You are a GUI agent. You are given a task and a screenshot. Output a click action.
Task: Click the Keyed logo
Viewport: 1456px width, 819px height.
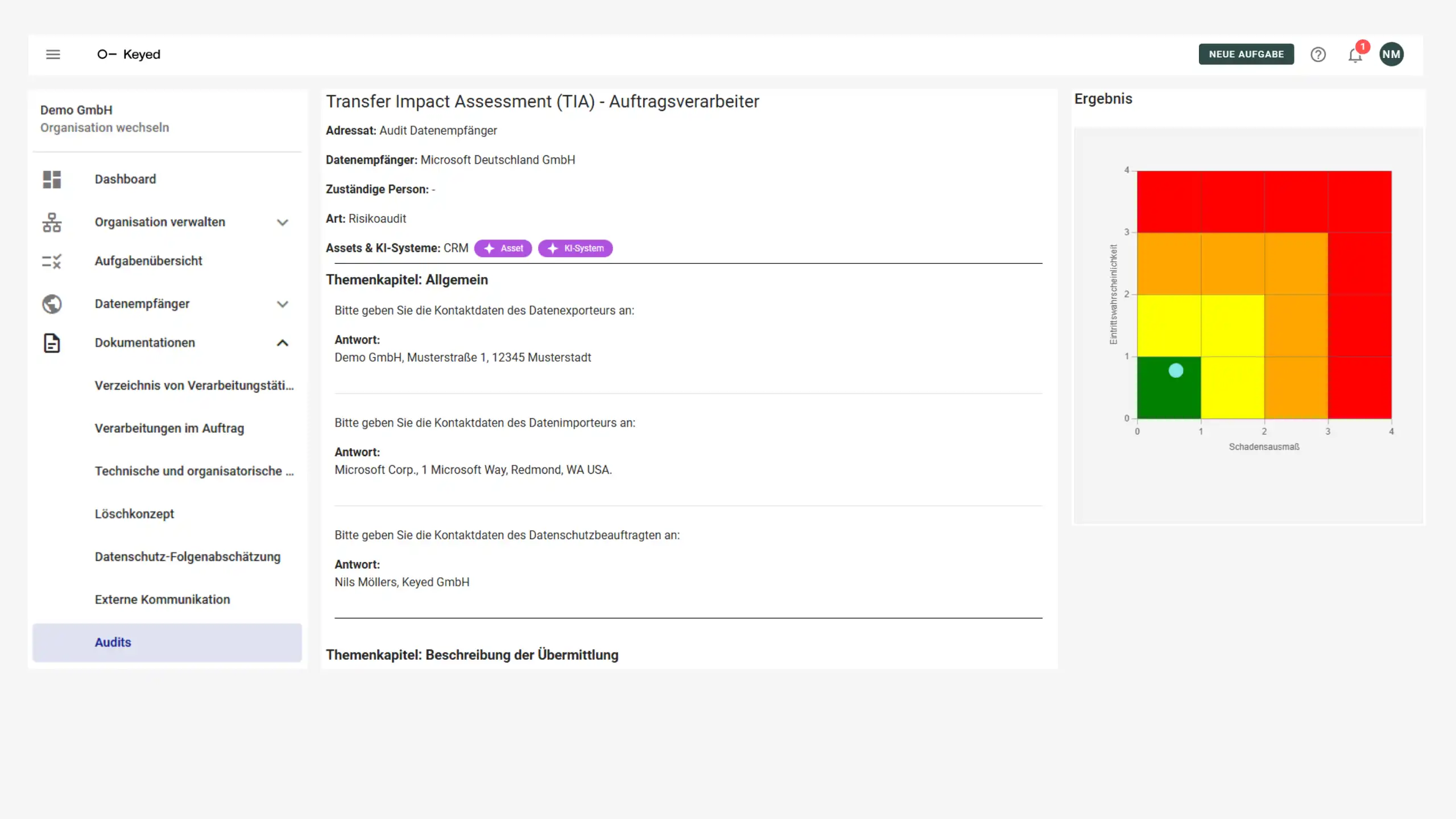tap(129, 55)
